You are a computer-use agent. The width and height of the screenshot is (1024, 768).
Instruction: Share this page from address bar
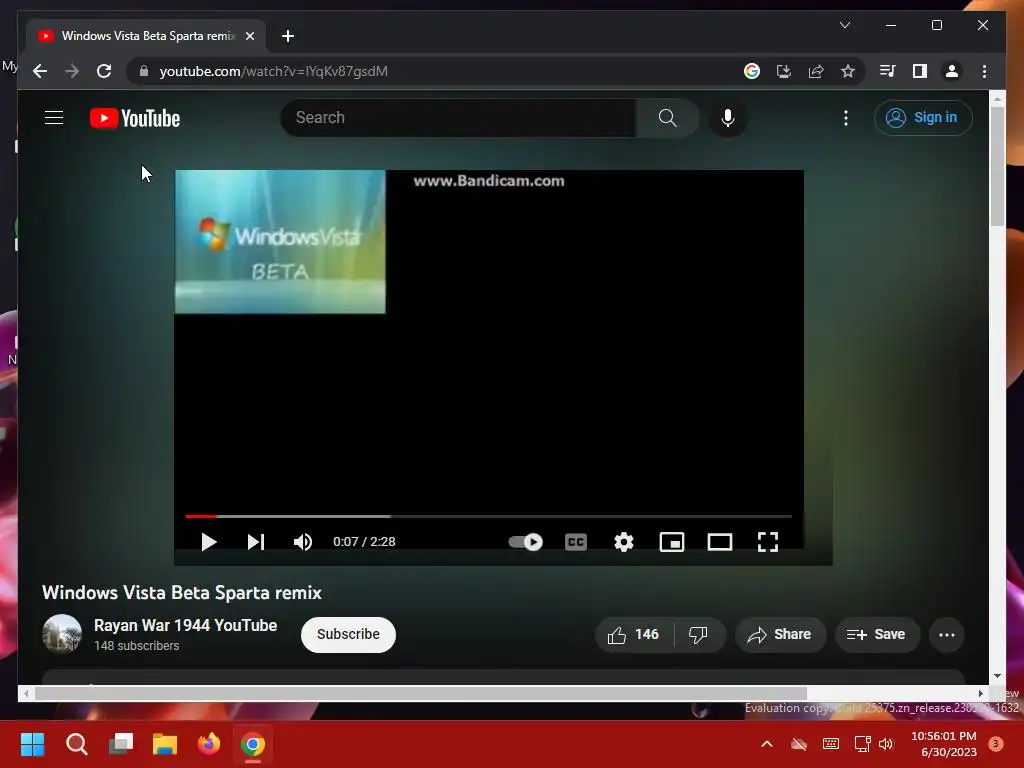tap(816, 71)
